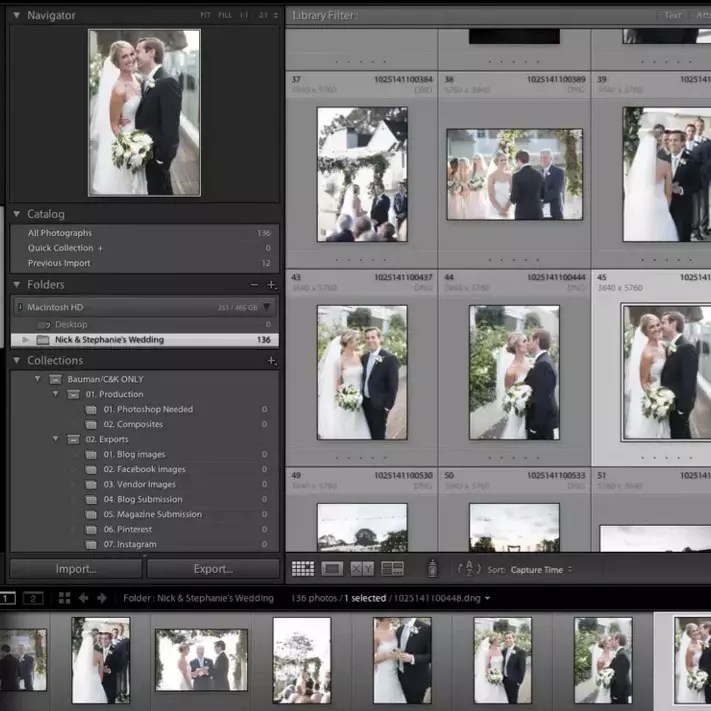Click 01. Photoshop Needed collection icon

(x=91, y=409)
